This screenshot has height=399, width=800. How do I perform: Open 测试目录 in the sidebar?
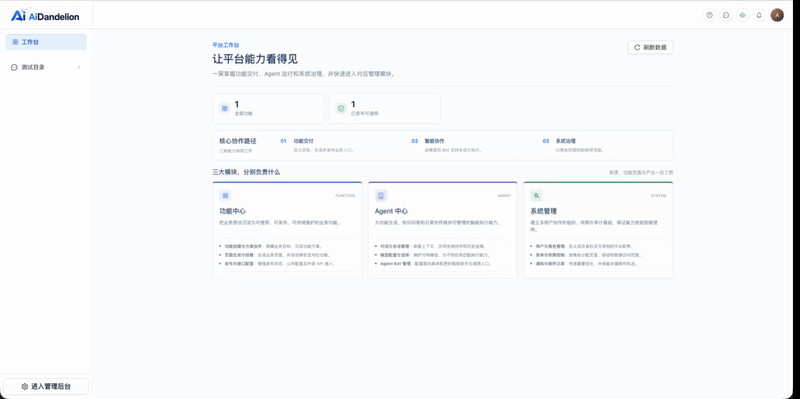(x=46, y=67)
